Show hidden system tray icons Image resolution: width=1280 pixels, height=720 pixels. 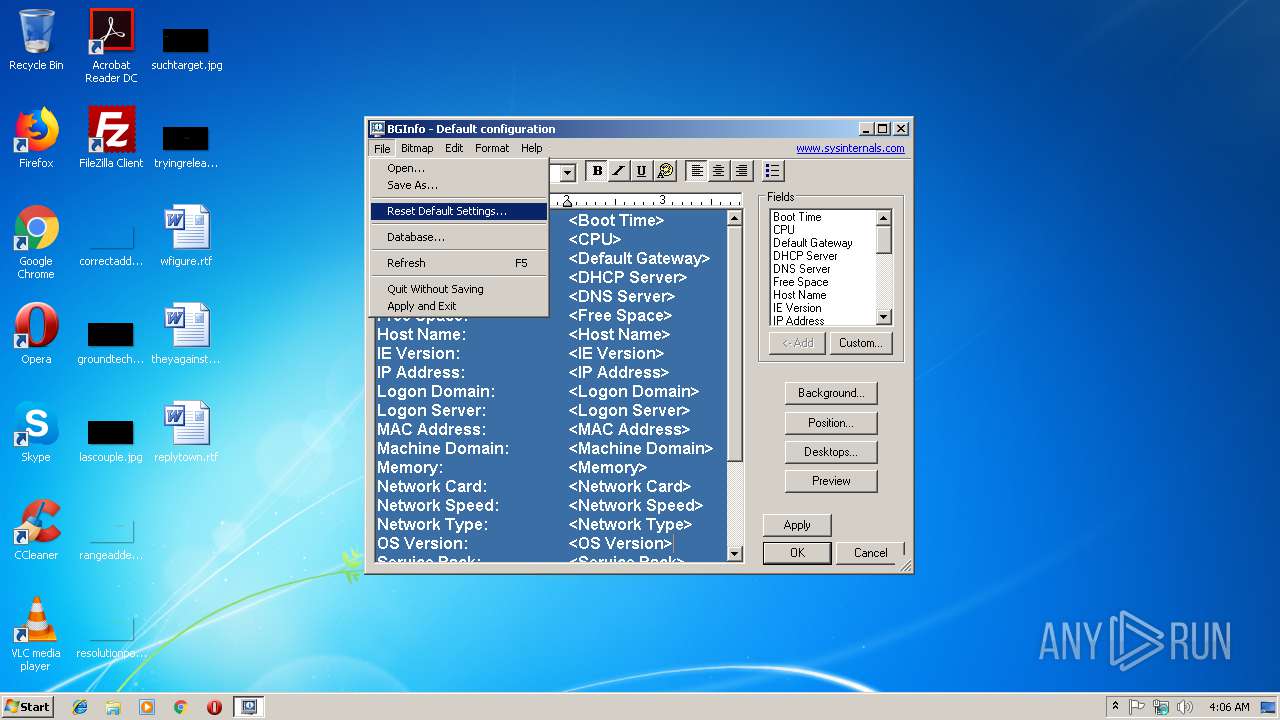click(1115, 707)
